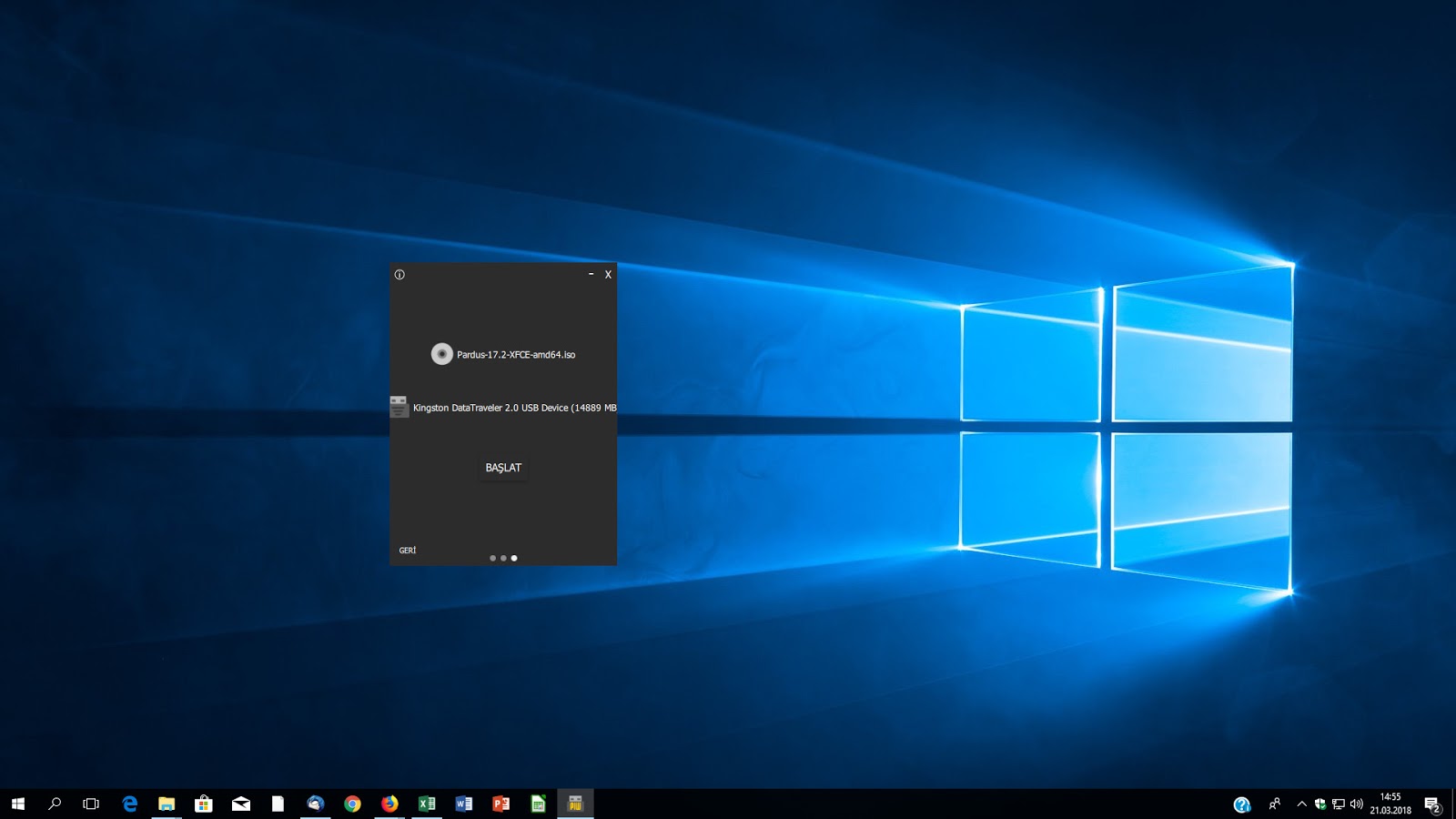Click the USB drive icon beside Kingston
The height and width of the screenshot is (819, 1456).
[399, 407]
